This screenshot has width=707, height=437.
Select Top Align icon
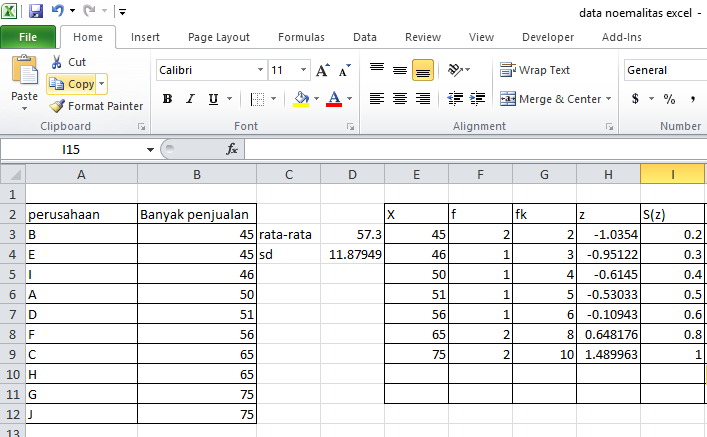pyautogui.click(x=377, y=70)
